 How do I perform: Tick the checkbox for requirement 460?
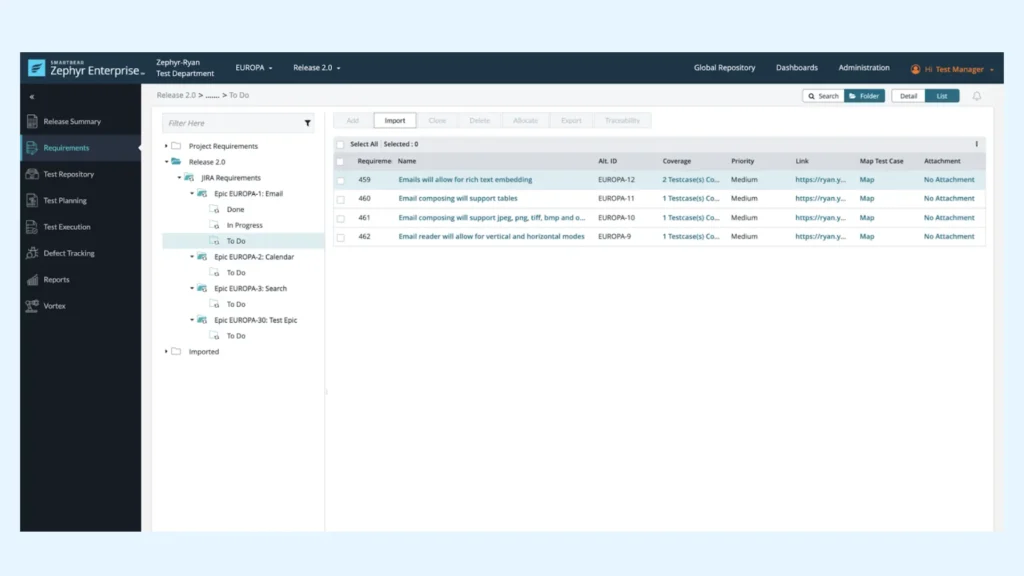pos(340,199)
